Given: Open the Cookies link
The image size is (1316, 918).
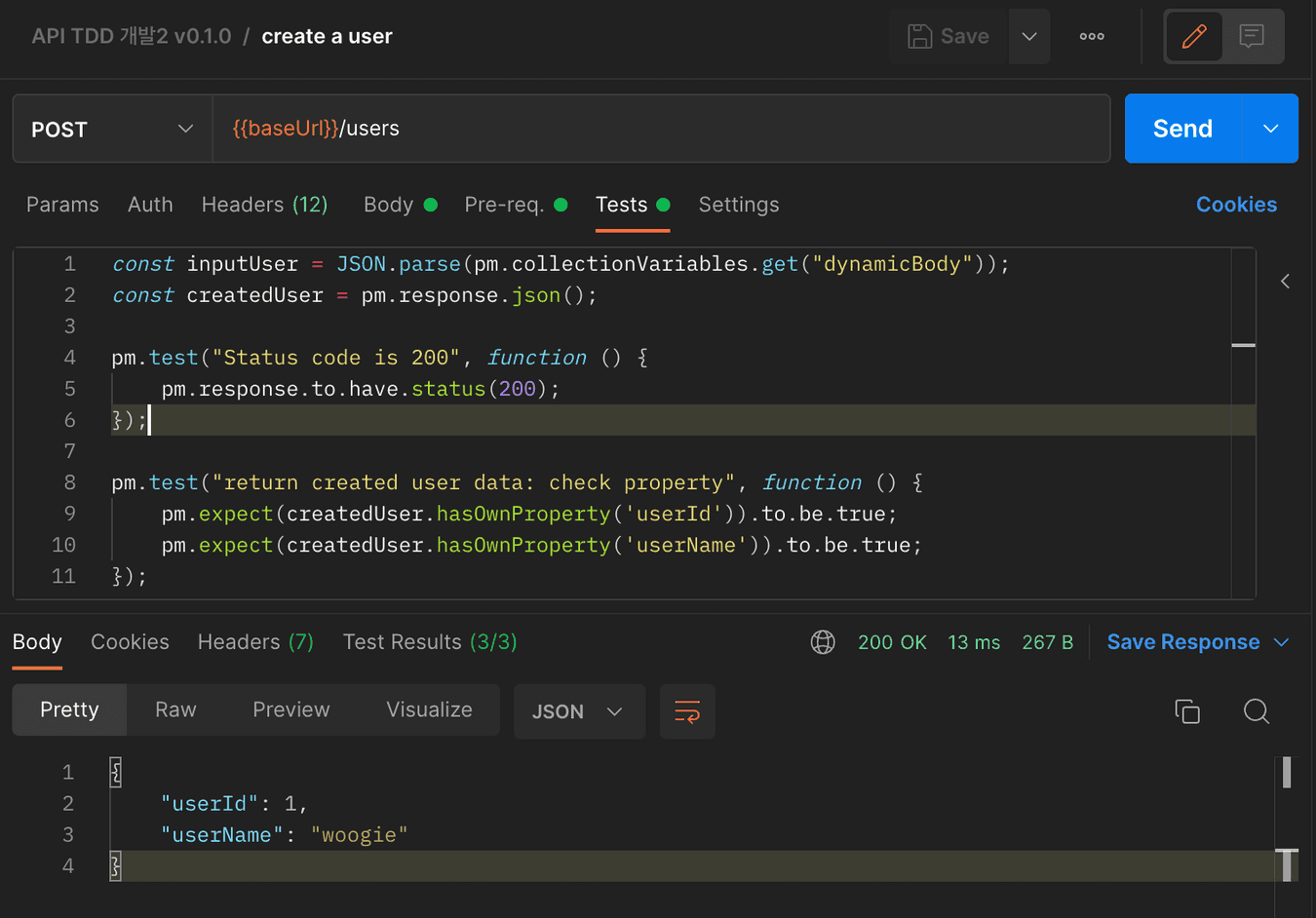Looking at the screenshot, I should pyautogui.click(x=1236, y=205).
